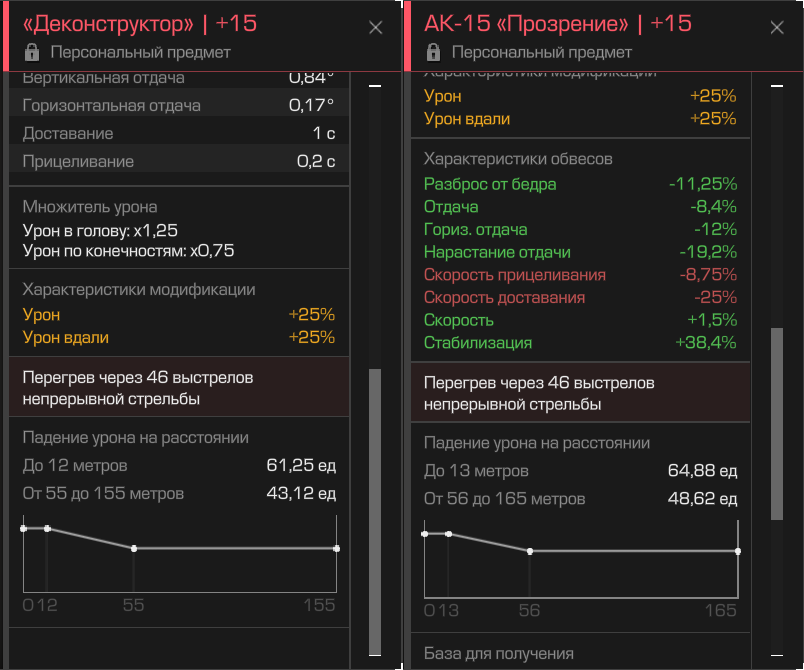Screen dimensions: 804x670
Task: Click the 55-meter point on the Деконструктор damage graph
Action: coord(134,548)
